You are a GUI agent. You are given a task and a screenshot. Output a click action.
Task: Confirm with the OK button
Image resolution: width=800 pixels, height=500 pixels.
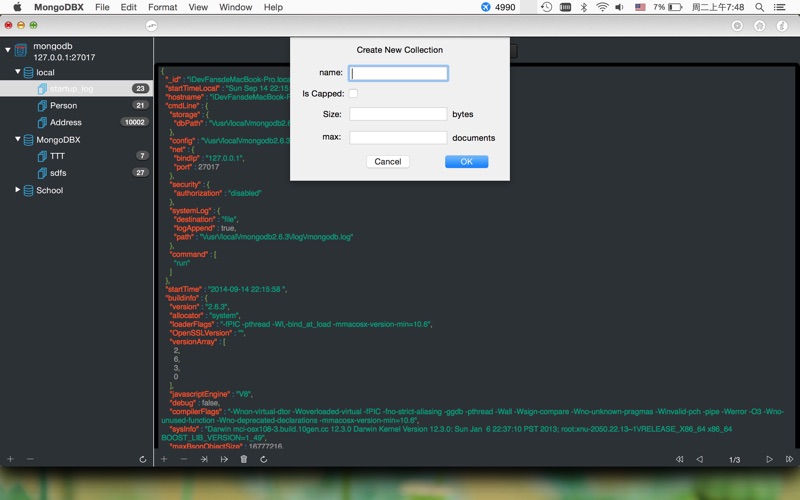[466, 162]
